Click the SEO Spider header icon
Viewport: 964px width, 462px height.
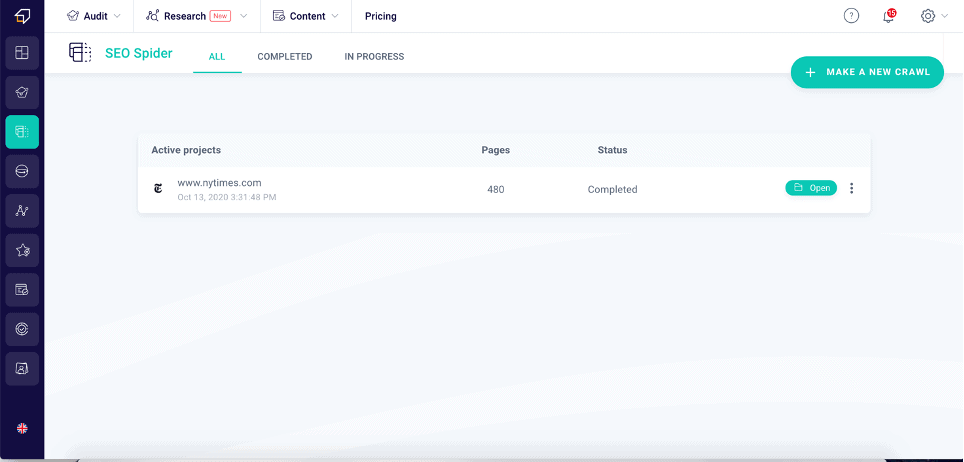tap(80, 53)
